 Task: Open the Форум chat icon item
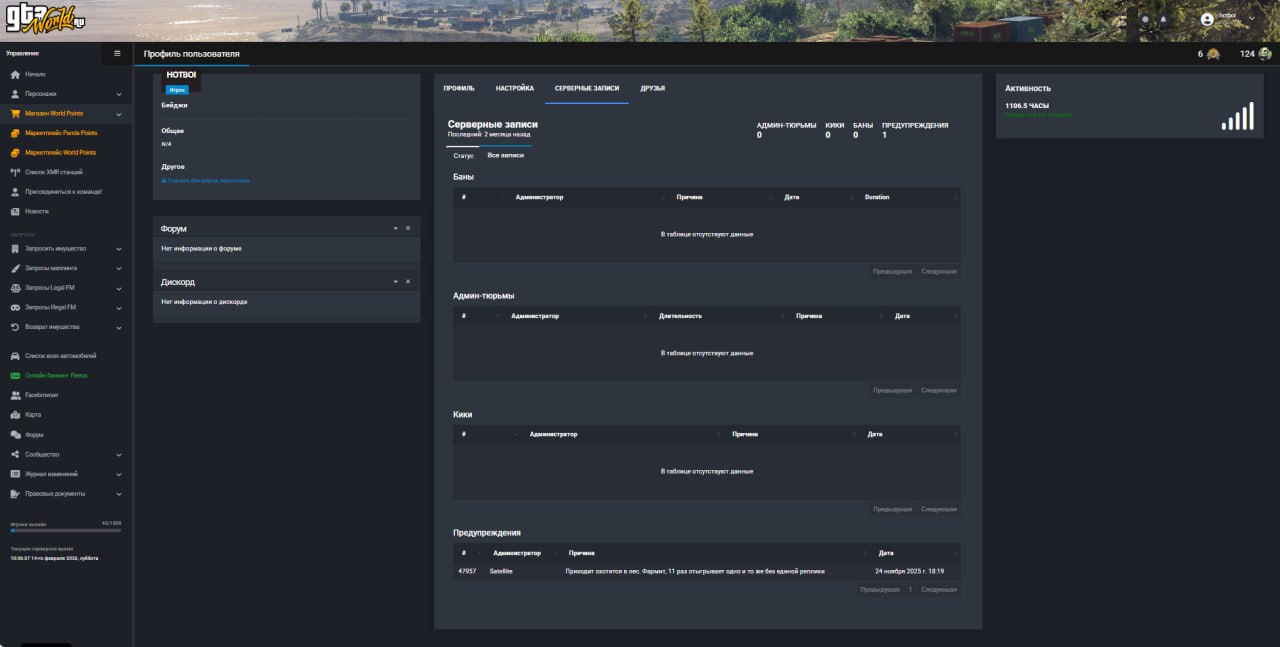coord(15,435)
